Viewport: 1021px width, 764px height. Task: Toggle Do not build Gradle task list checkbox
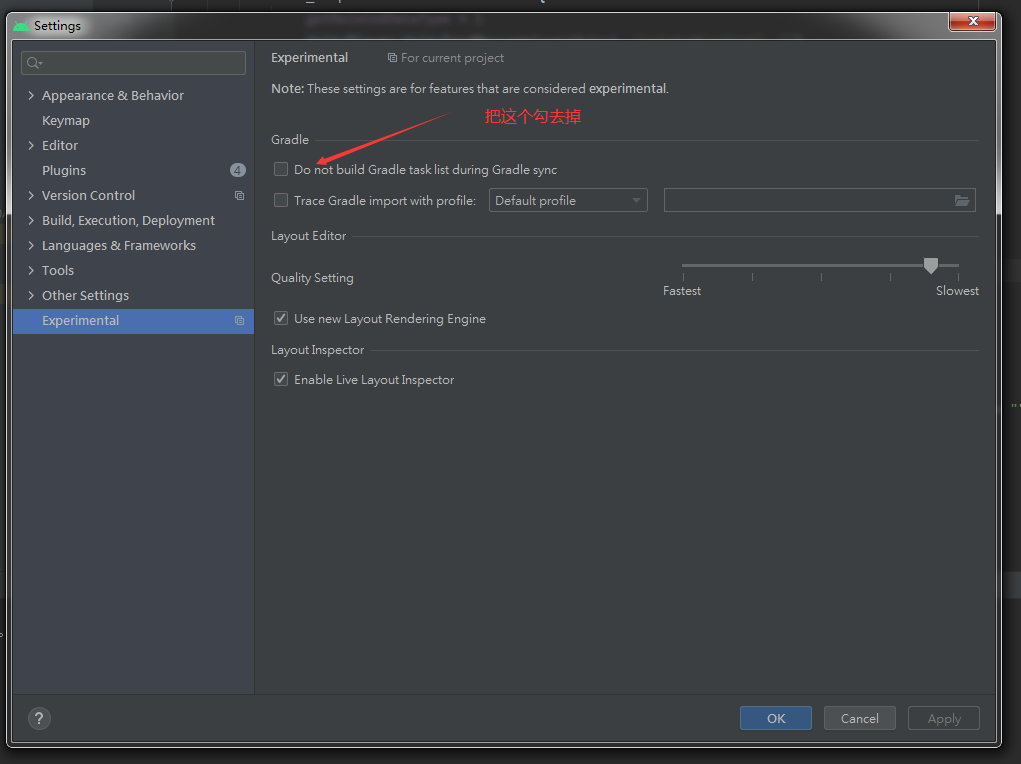point(281,169)
